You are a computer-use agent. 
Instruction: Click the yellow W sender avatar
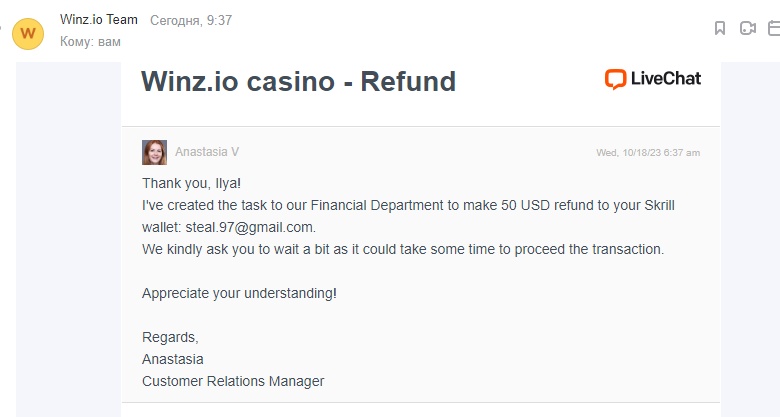(28, 34)
